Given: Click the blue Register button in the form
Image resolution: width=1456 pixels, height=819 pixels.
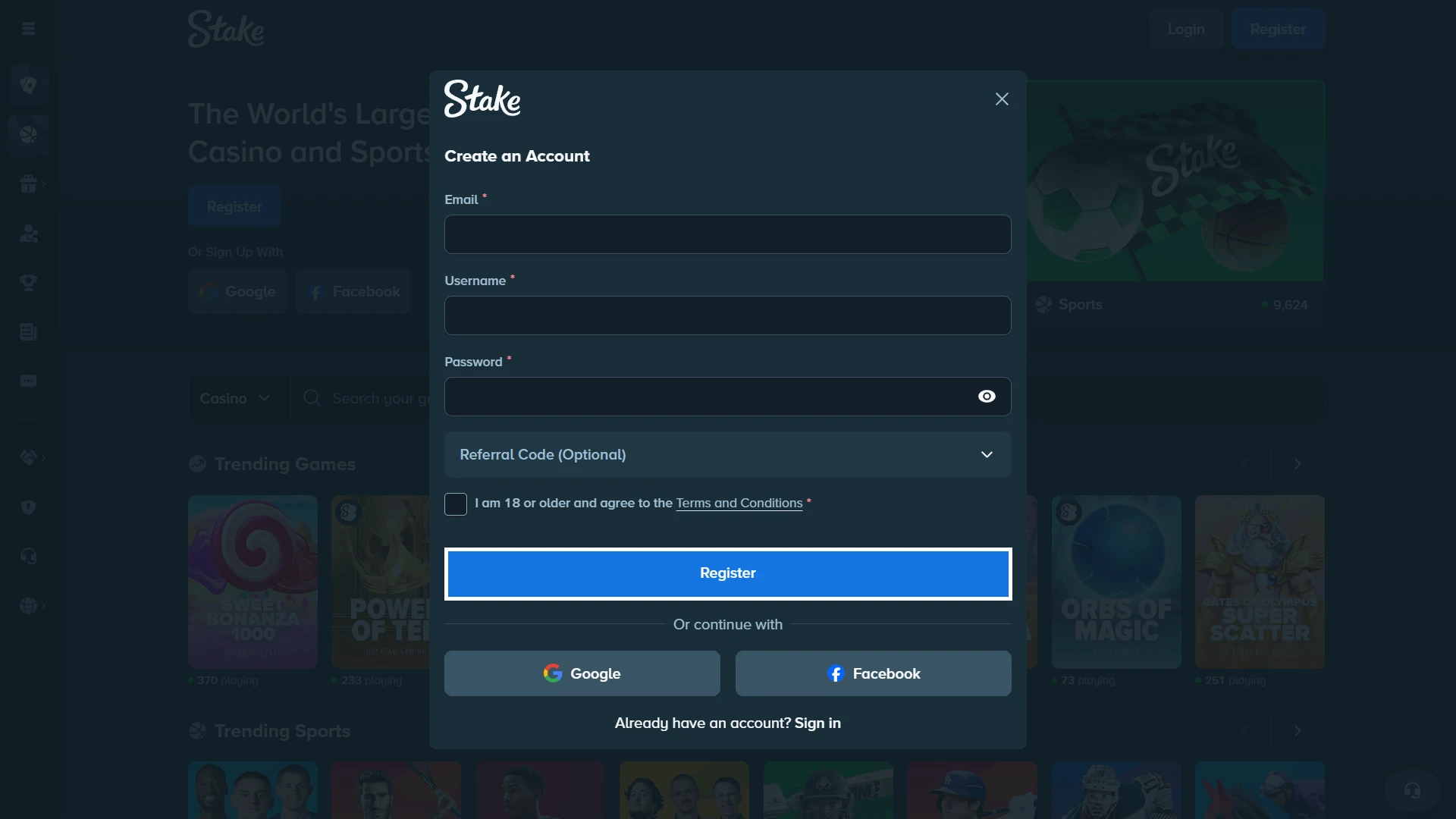Looking at the screenshot, I should 728,573.
